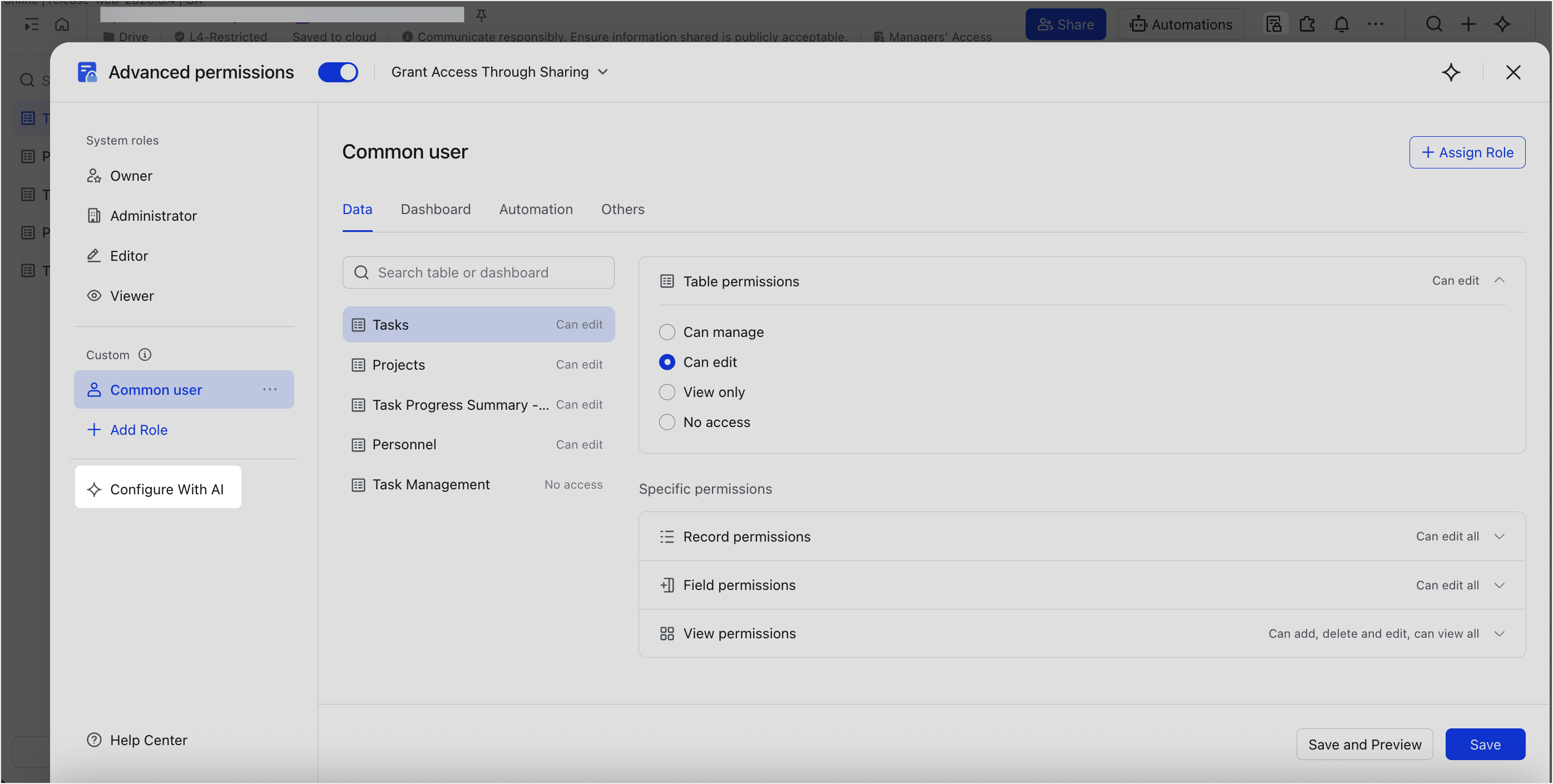Viewport: 1553px width, 784px height.
Task: Select the Can manage radio option
Action: [666, 332]
